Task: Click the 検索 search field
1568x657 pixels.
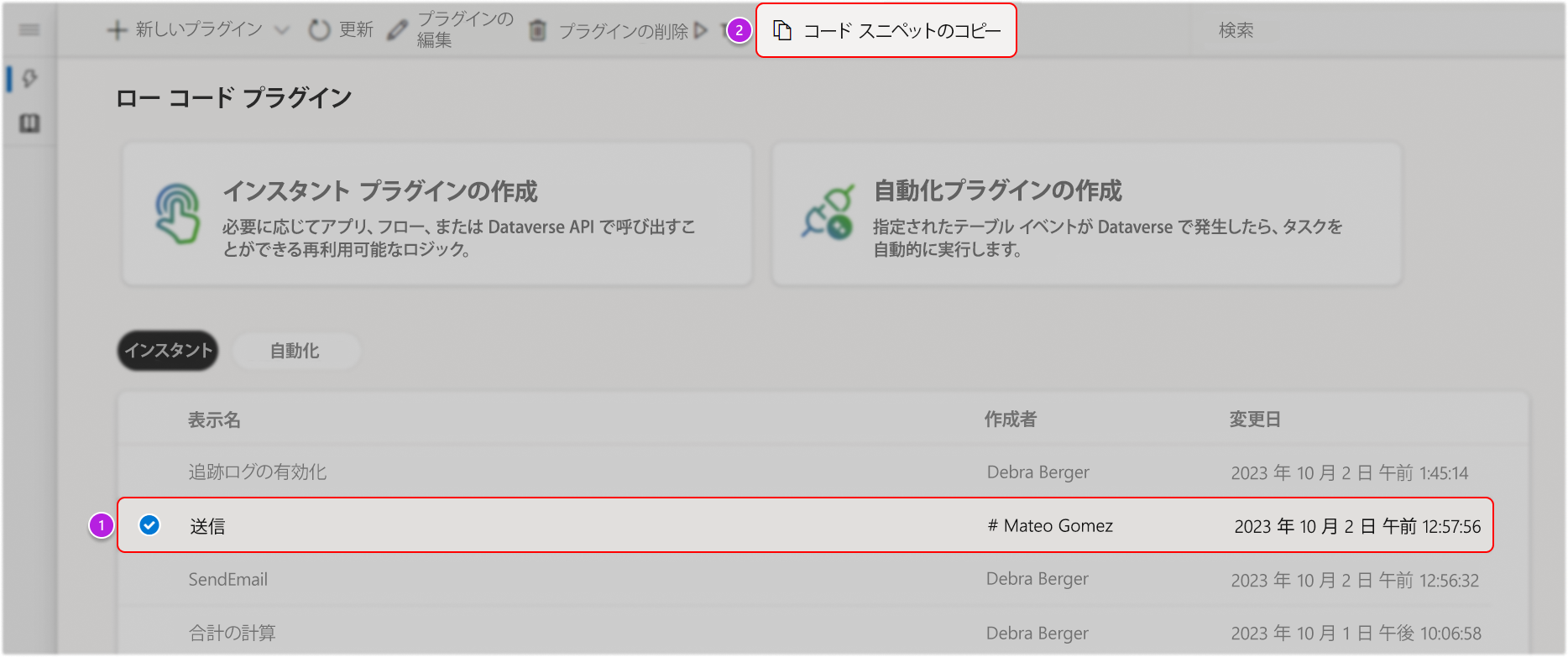Action: point(1236,30)
